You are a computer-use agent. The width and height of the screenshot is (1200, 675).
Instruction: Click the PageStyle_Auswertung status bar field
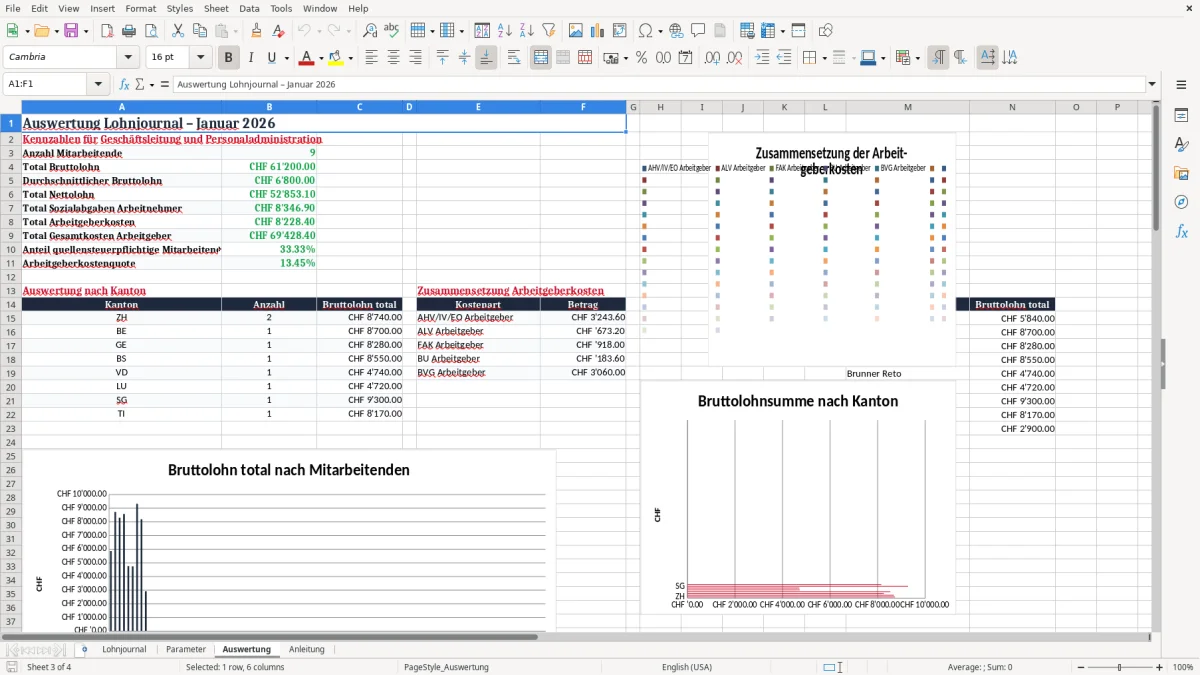coord(446,667)
